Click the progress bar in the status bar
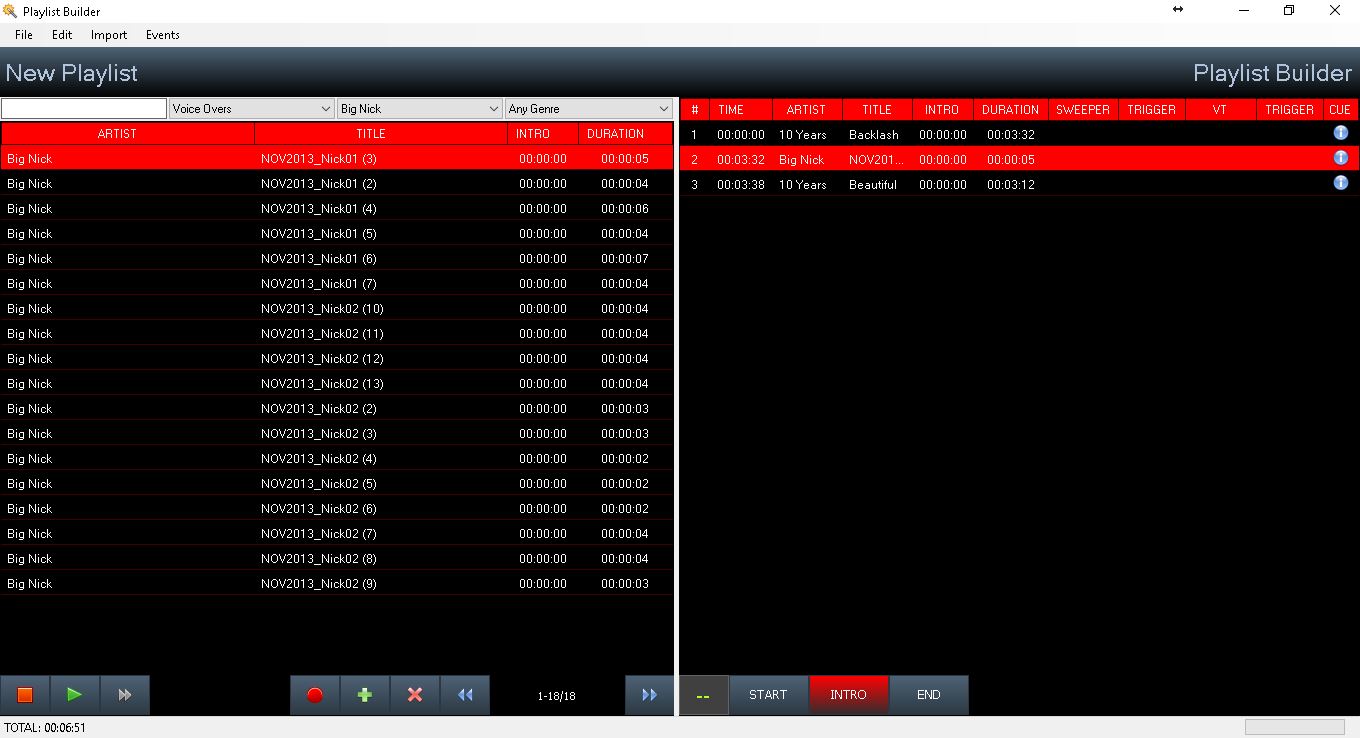Viewport: 1360px width, 738px height. [1295, 727]
